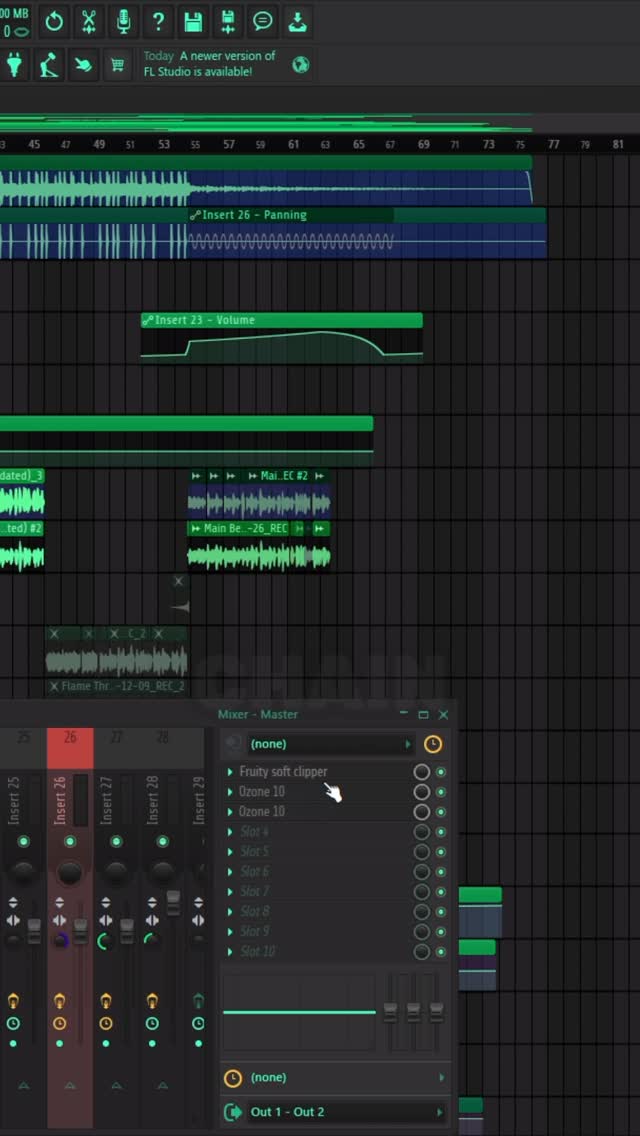
Task: Click the plug icon in toolbar
Action: tap(14, 66)
